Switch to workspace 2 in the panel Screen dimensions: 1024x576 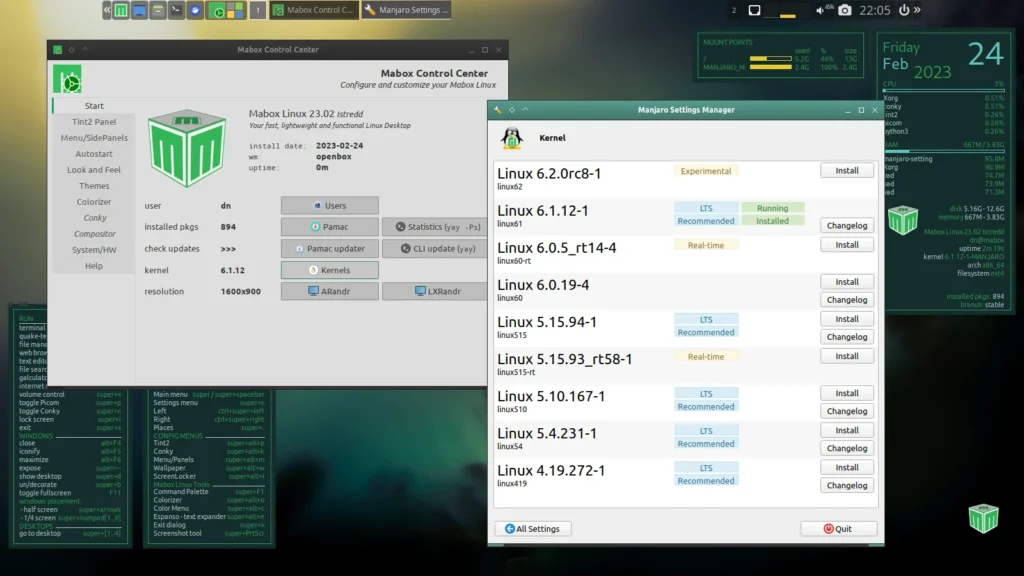(734, 10)
